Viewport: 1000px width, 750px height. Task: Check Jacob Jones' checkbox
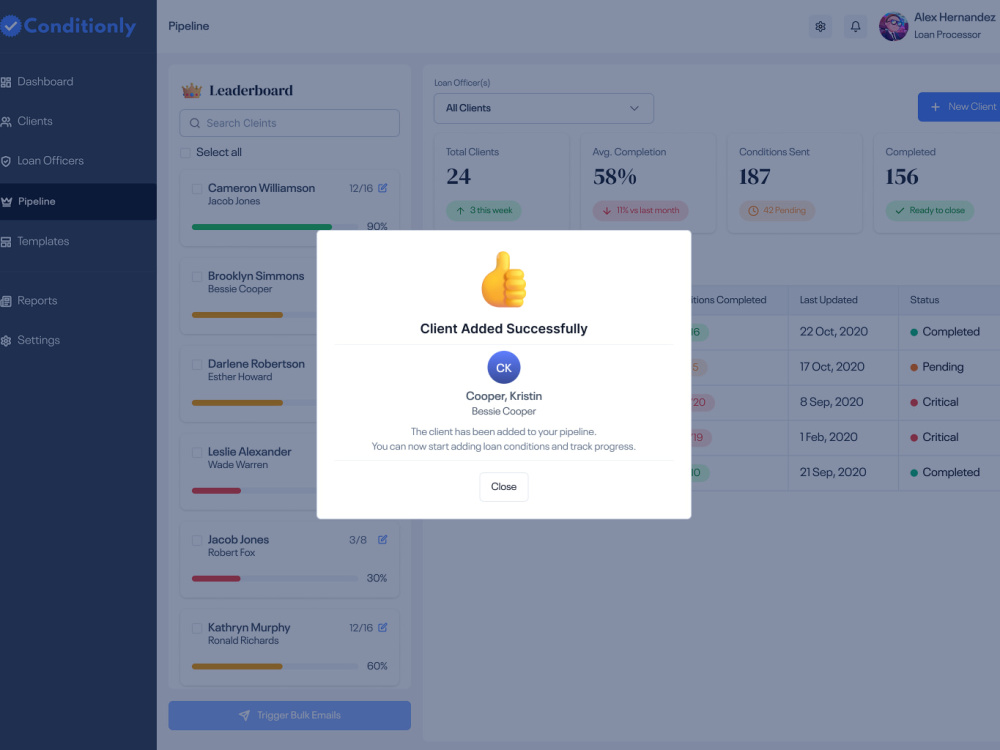coord(197,540)
